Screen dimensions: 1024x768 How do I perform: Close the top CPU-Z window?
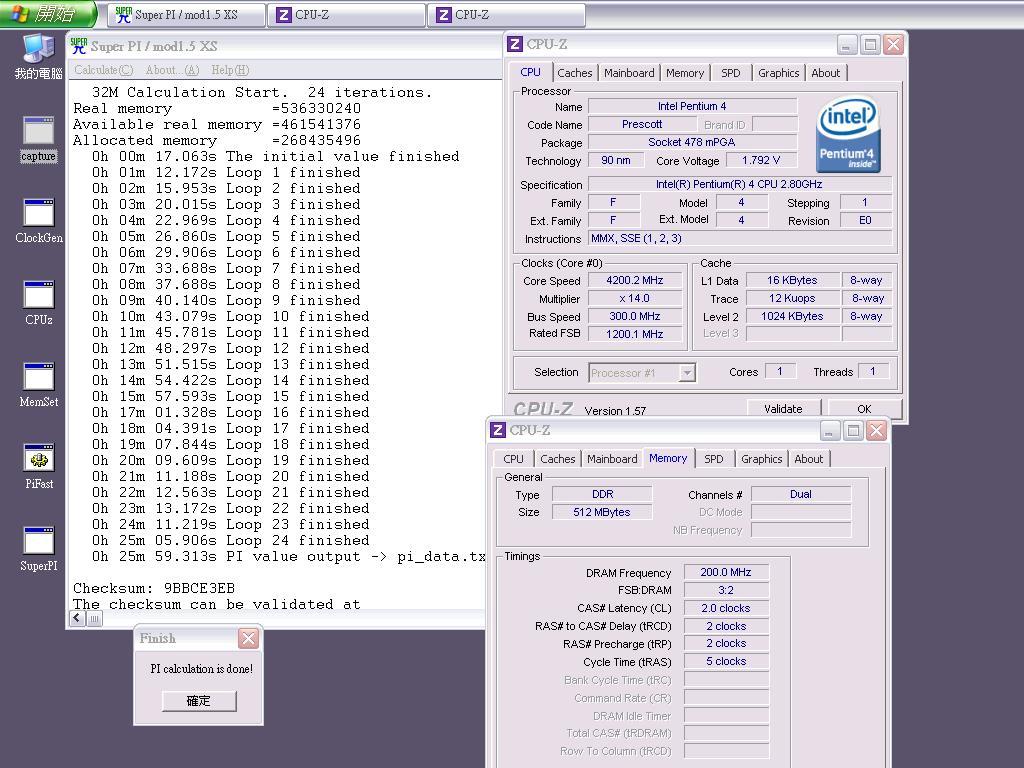point(893,44)
